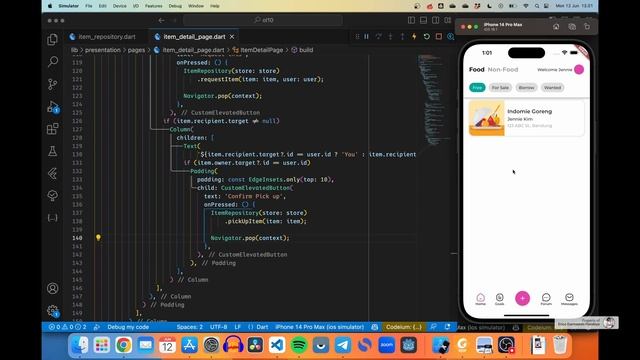Select the Borrow filter chip
640x360 pixels.
pyautogui.click(x=526, y=87)
